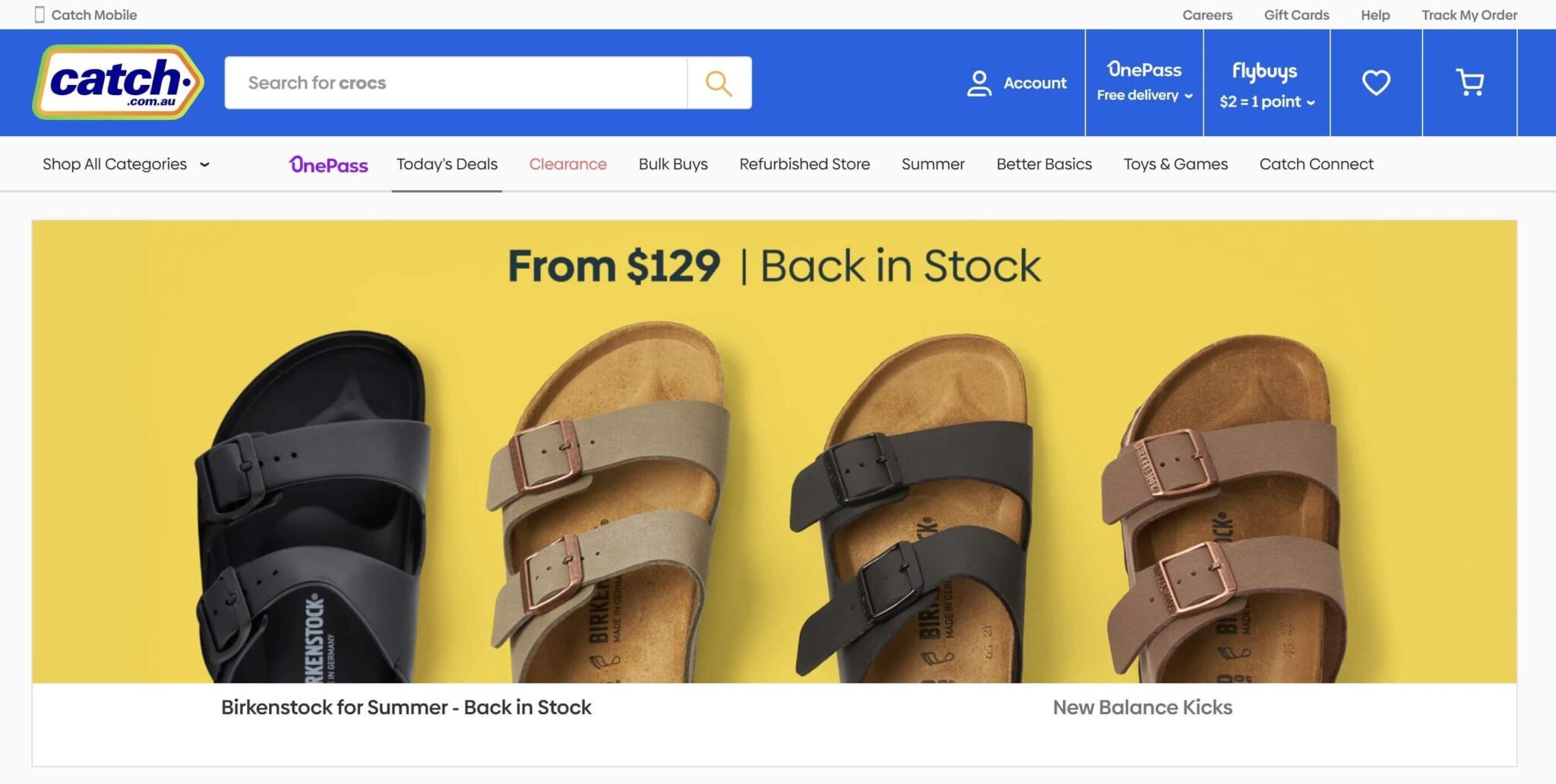The width and height of the screenshot is (1556, 784).
Task: Expand the flybuys $2 = 1 point dropdown
Action: [1312, 100]
